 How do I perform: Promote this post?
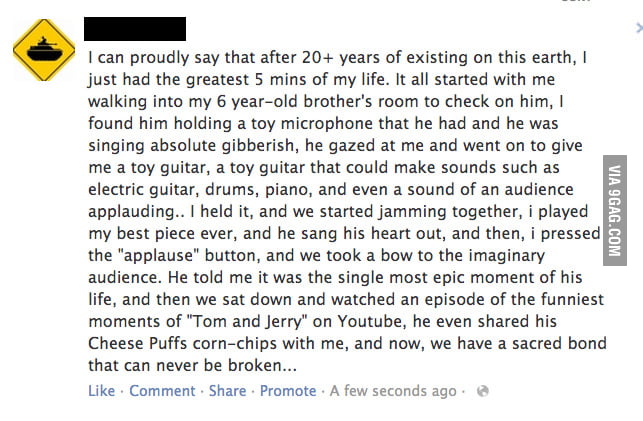[288, 391]
